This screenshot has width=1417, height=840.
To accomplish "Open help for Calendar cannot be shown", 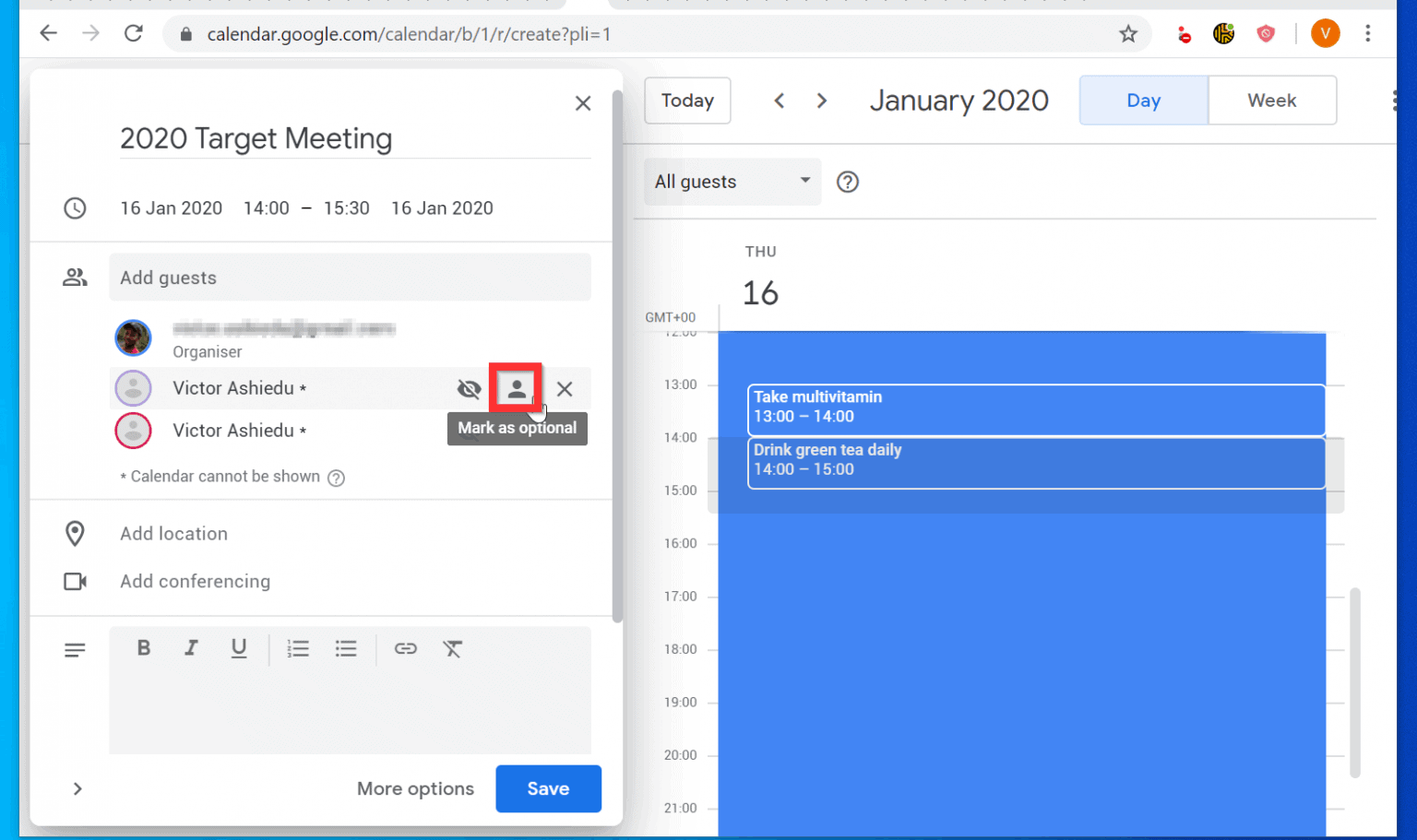I will [337, 478].
